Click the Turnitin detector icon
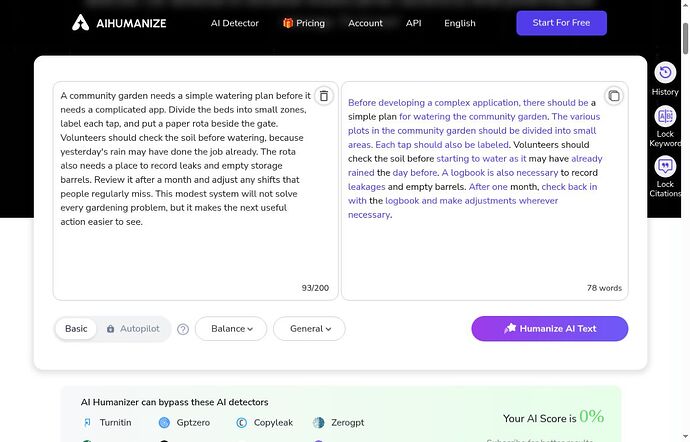The image size is (690, 442). click(87, 423)
